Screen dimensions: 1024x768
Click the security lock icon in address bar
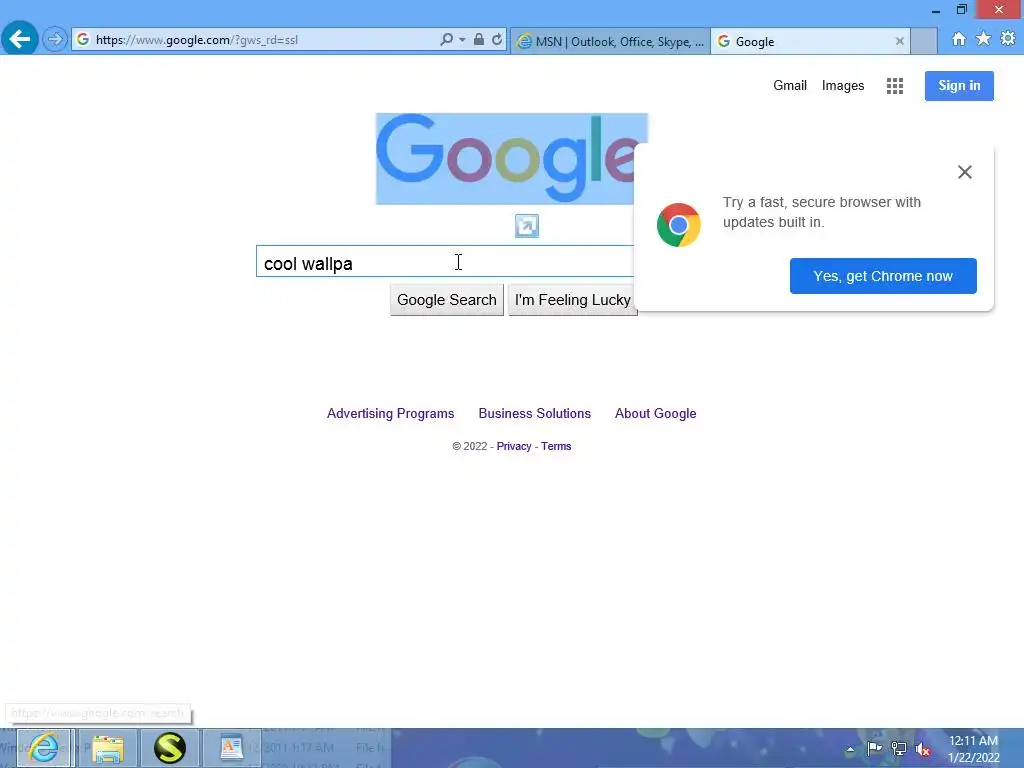click(479, 39)
